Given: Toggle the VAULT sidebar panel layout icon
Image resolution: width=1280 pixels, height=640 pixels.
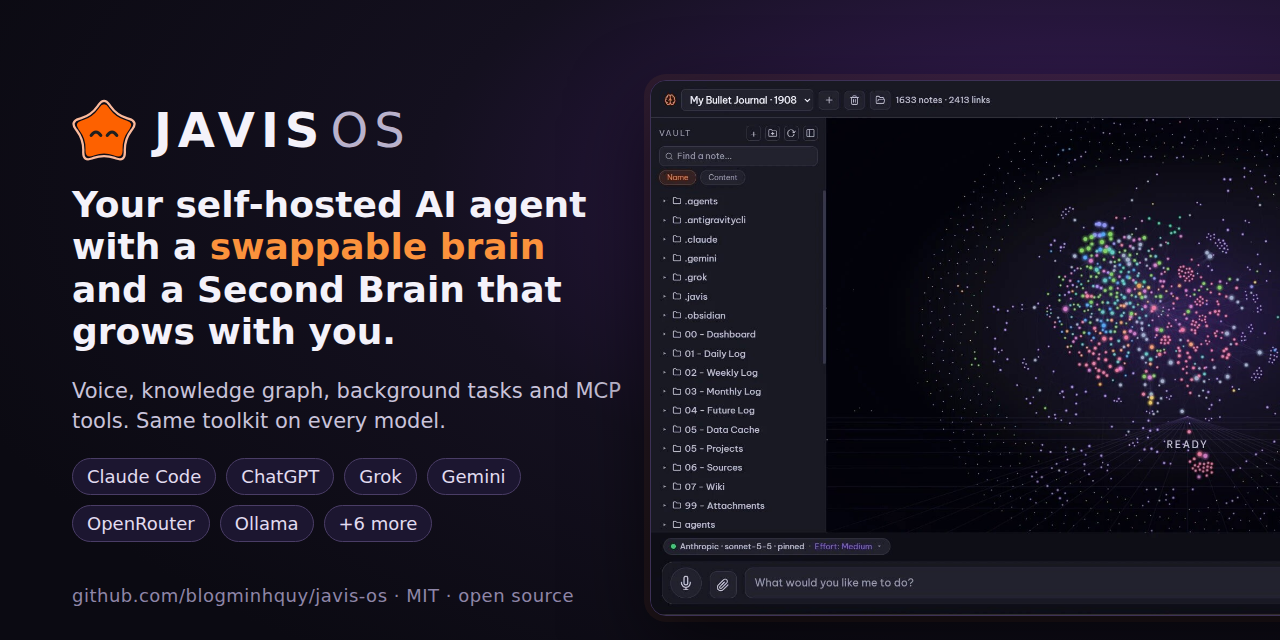Looking at the screenshot, I should [x=810, y=133].
